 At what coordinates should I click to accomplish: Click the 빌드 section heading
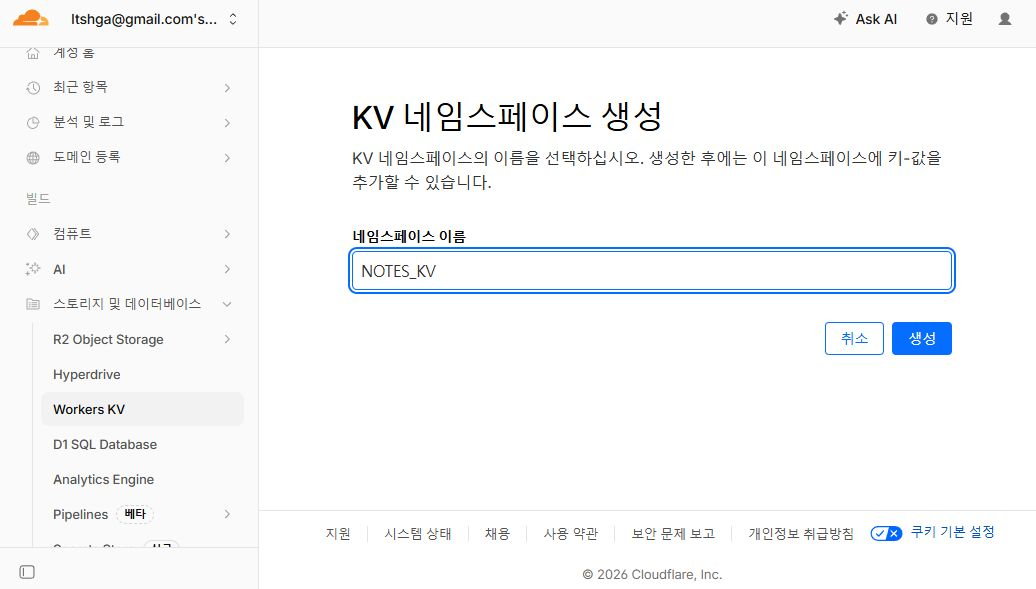click(x=38, y=199)
